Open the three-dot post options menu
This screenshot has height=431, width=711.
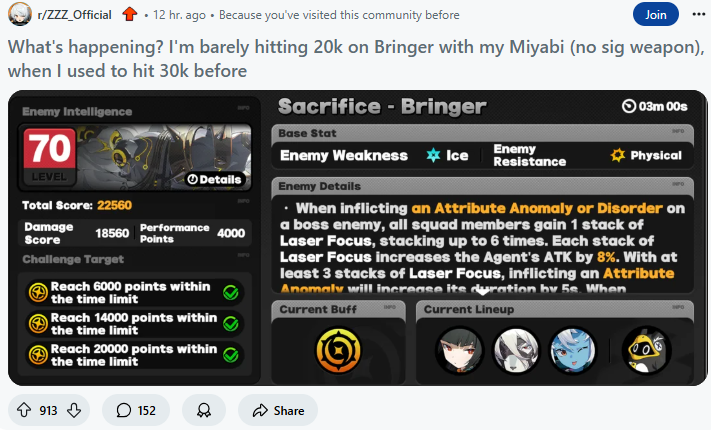tap(698, 15)
